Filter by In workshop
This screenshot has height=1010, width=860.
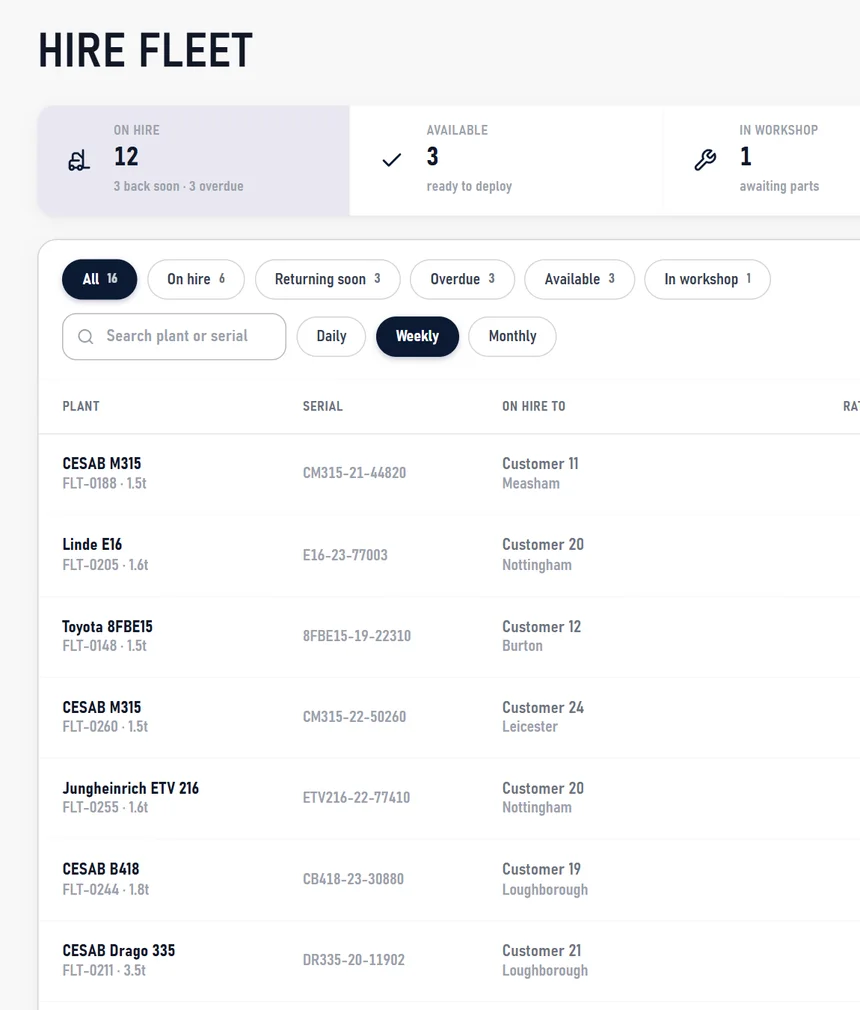point(707,279)
